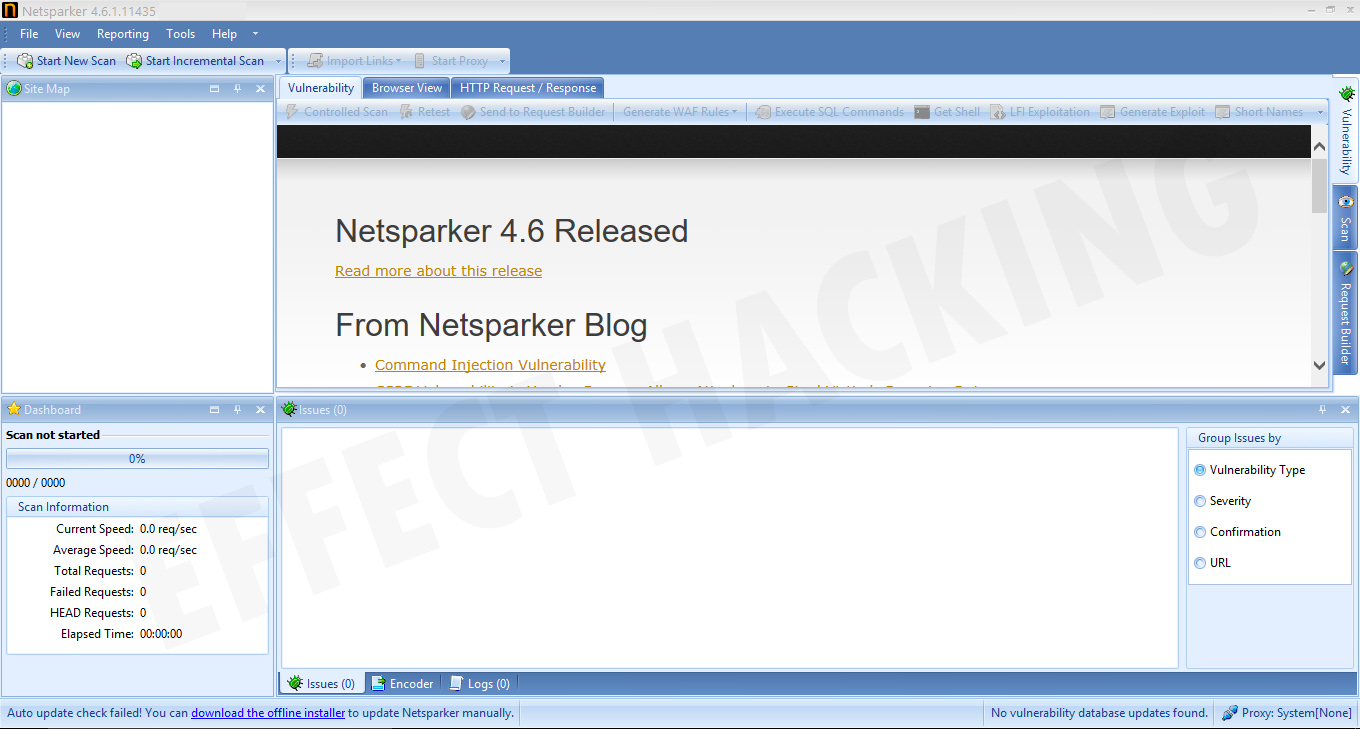Expand the menu bar overflow arrow after Help
The height and width of the screenshot is (729, 1360).
(x=255, y=34)
